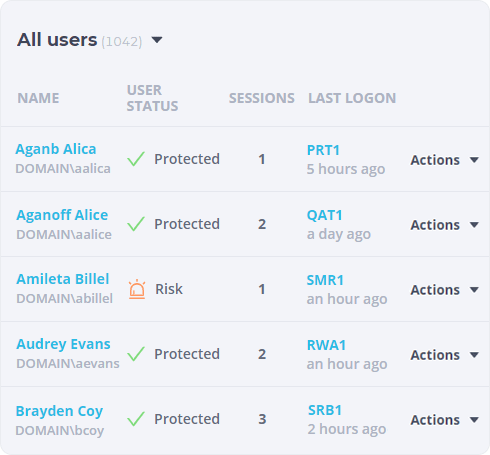Open Actions dropdown for Brayden Coy

445,420
